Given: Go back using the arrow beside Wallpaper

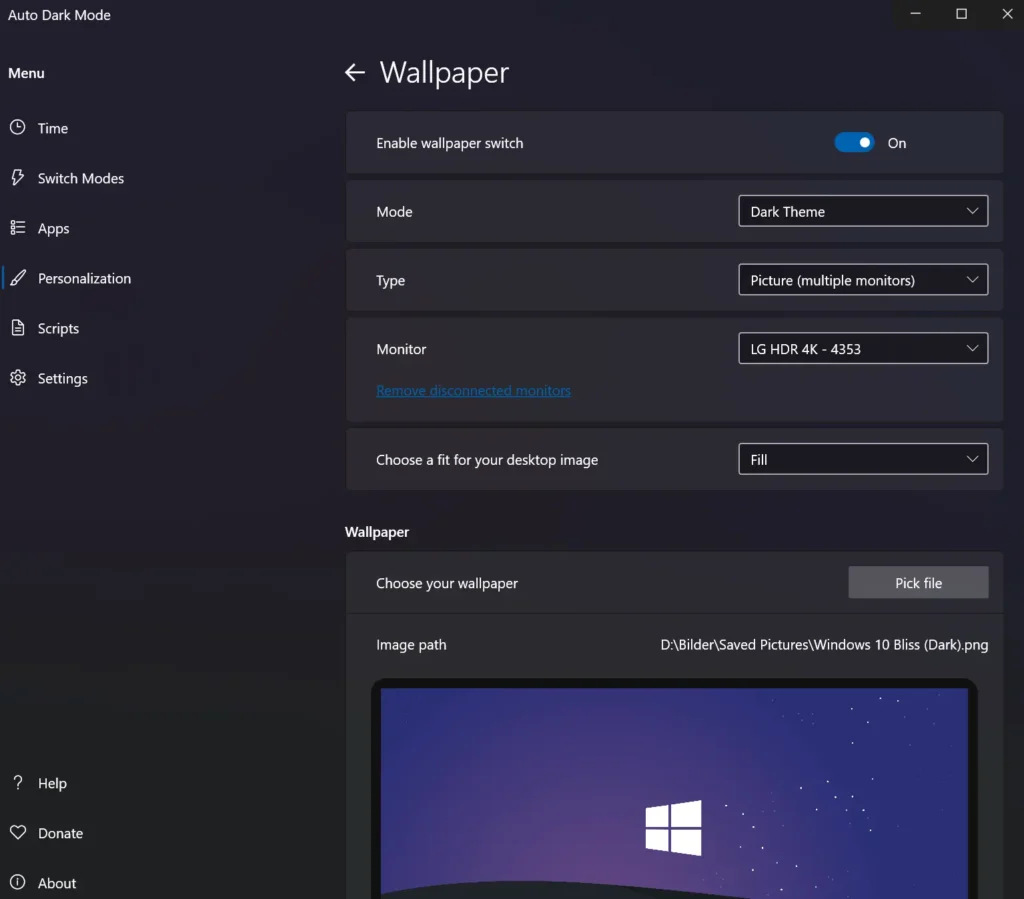Looking at the screenshot, I should [x=355, y=73].
